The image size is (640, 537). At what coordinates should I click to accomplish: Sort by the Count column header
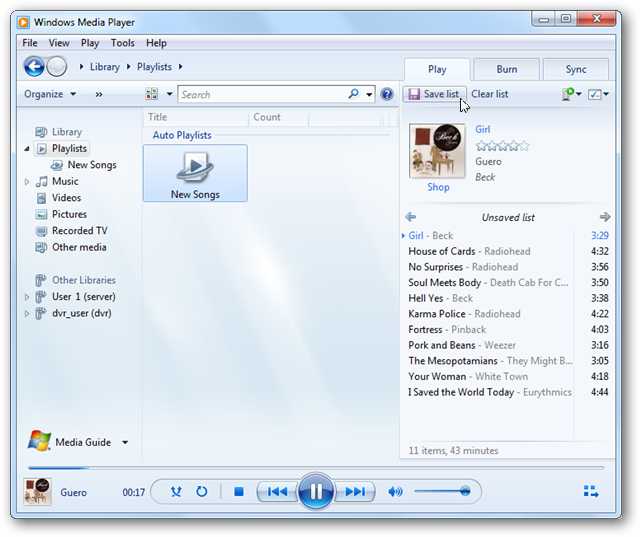[279, 117]
